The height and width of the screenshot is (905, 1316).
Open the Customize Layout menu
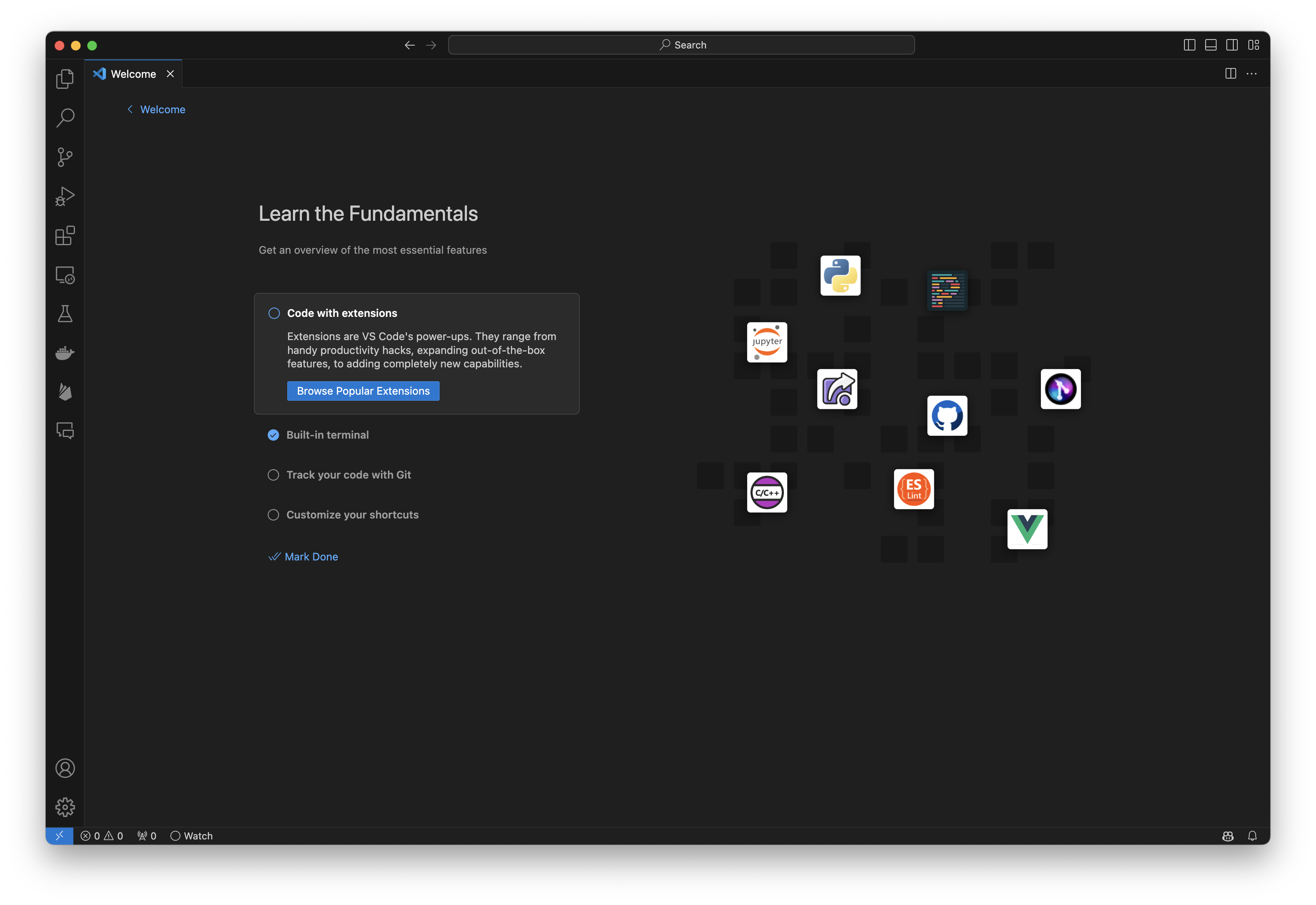tap(1254, 44)
